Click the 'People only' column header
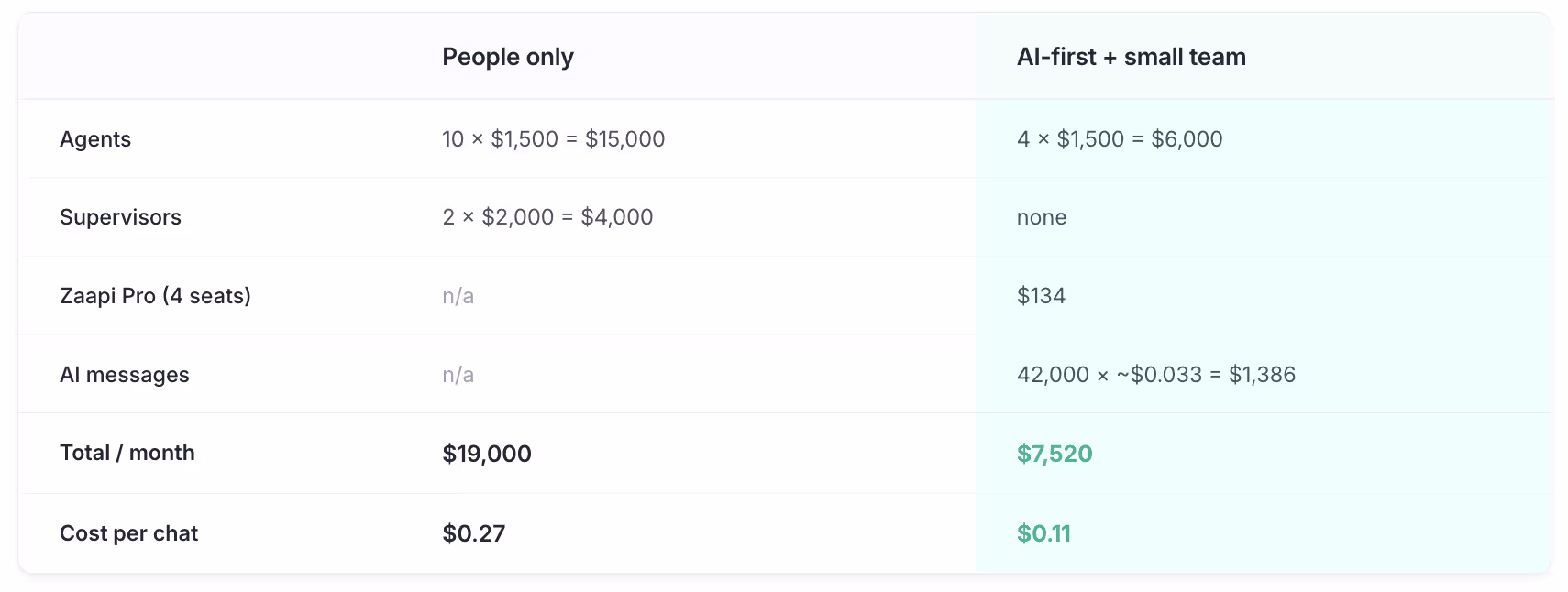This screenshot has width=1568, height=592. click(507, 57)
